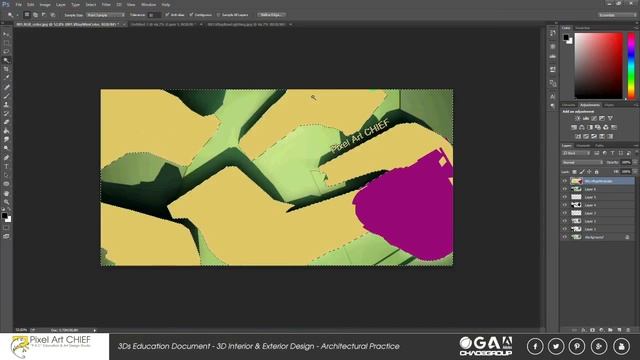640x360 pixels.
Task: Select the Paint Bucket tool
Action: pyautogui.click(x=6, y=131)
